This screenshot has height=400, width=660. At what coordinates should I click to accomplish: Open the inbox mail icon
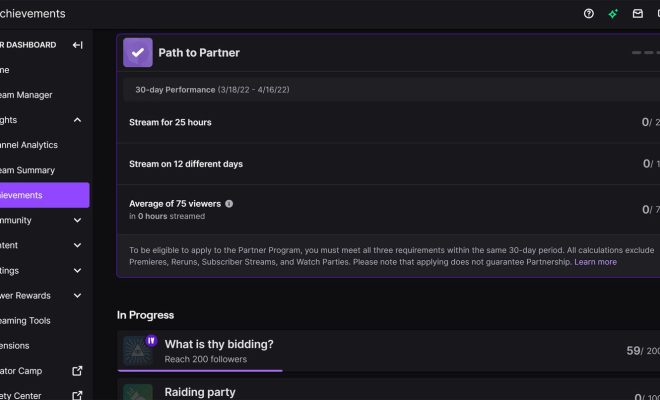click(637, 14)
